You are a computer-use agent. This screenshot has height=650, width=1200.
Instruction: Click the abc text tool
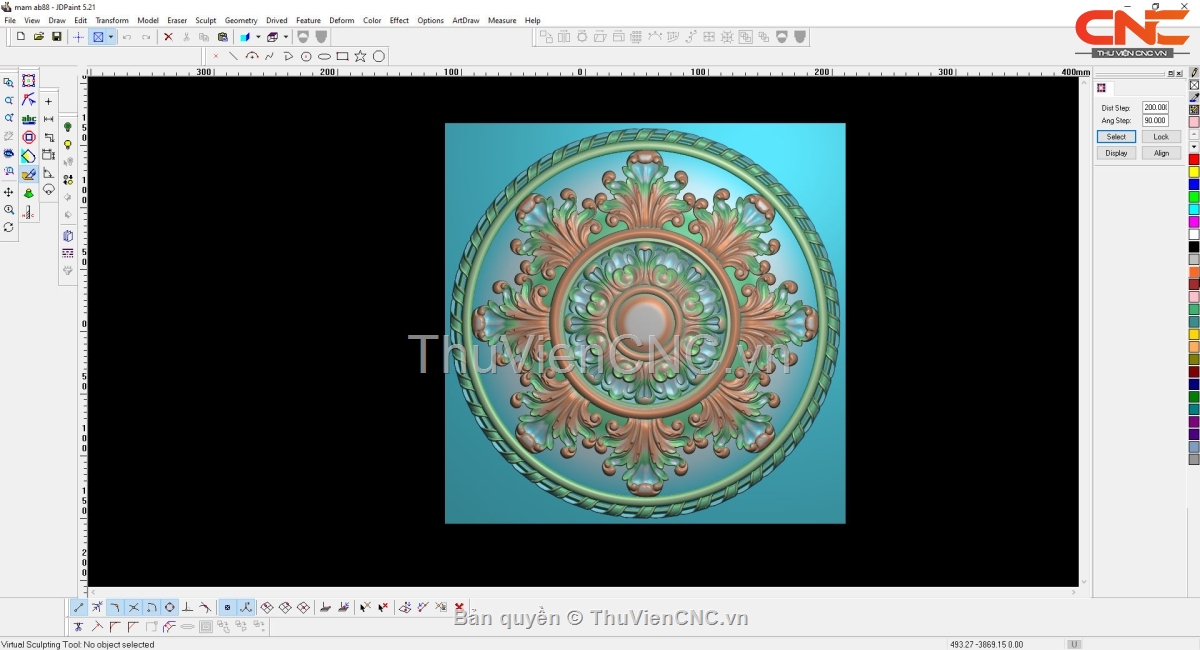(28, 119)
